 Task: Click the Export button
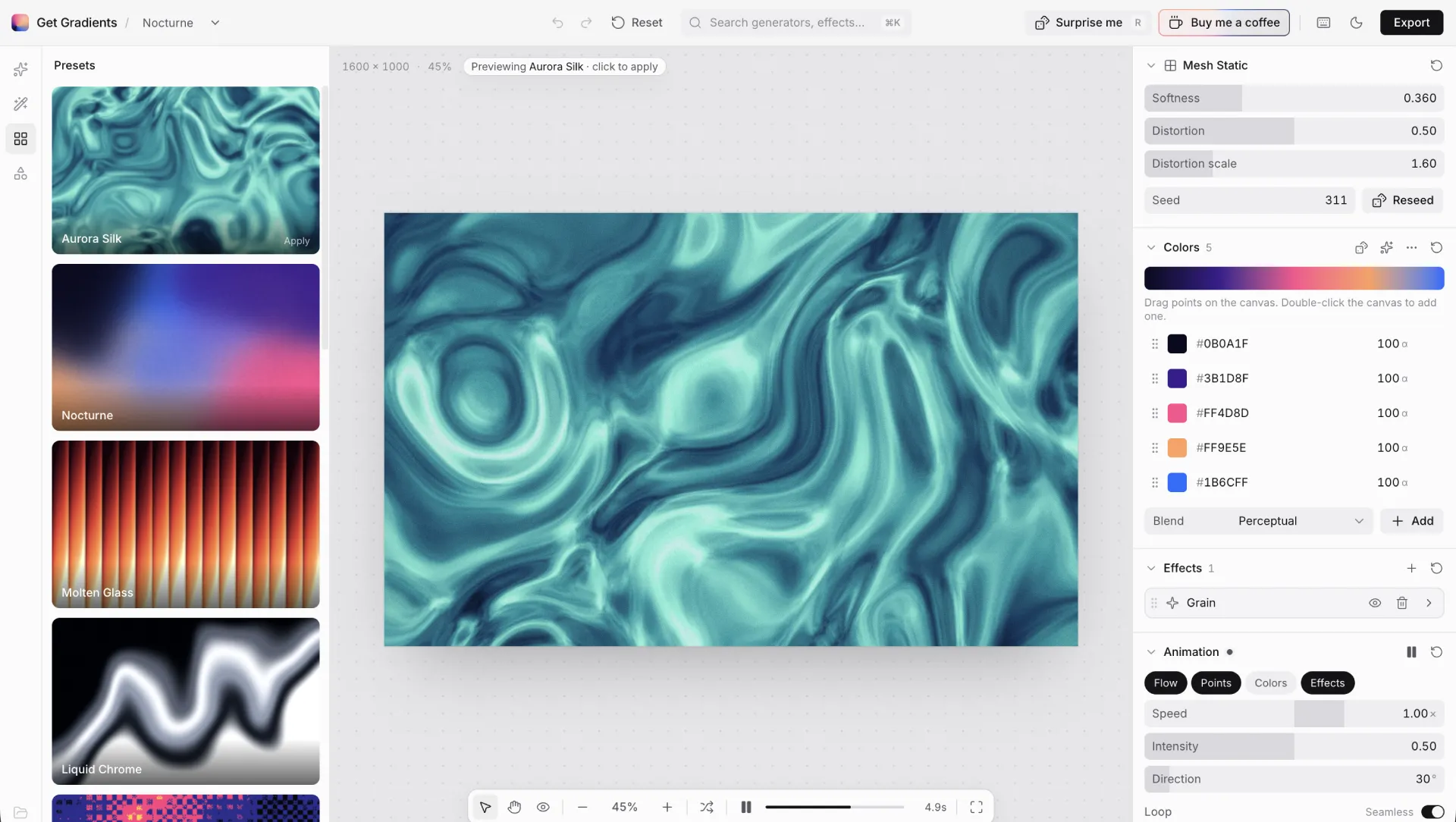(x=1411, y=23)
